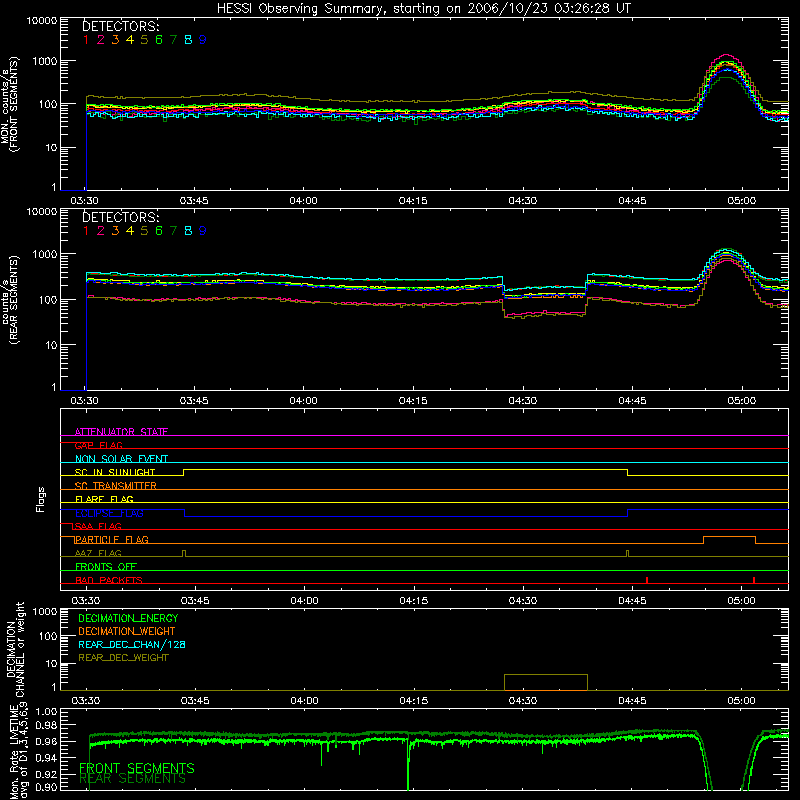Click the 1000 y-axis value of front segments plot
Image resolution: width=800 pixels, height=800 pixels.
click(x=45, y=61)
